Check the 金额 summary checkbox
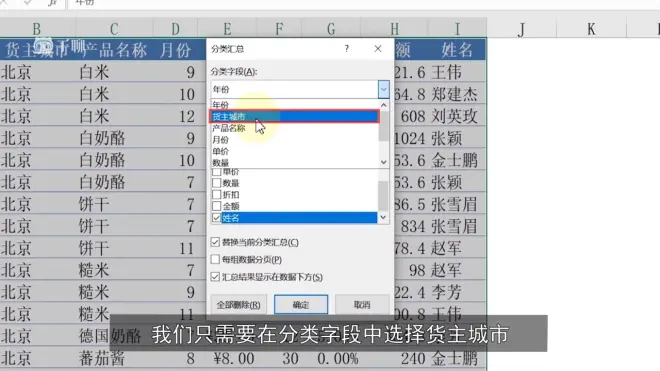 pyautogui.click(x=216, y=206)
